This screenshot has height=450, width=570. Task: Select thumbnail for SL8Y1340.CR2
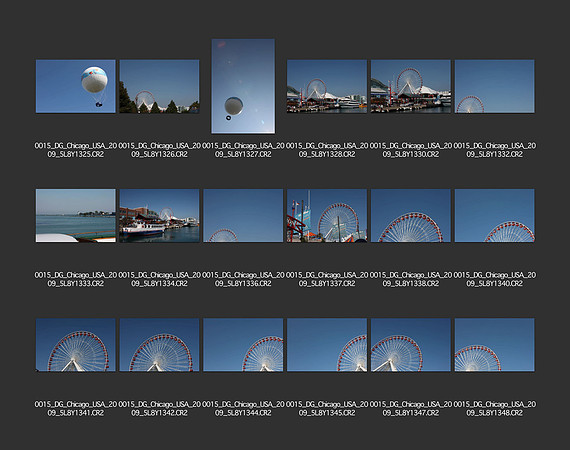coord(494,215)
